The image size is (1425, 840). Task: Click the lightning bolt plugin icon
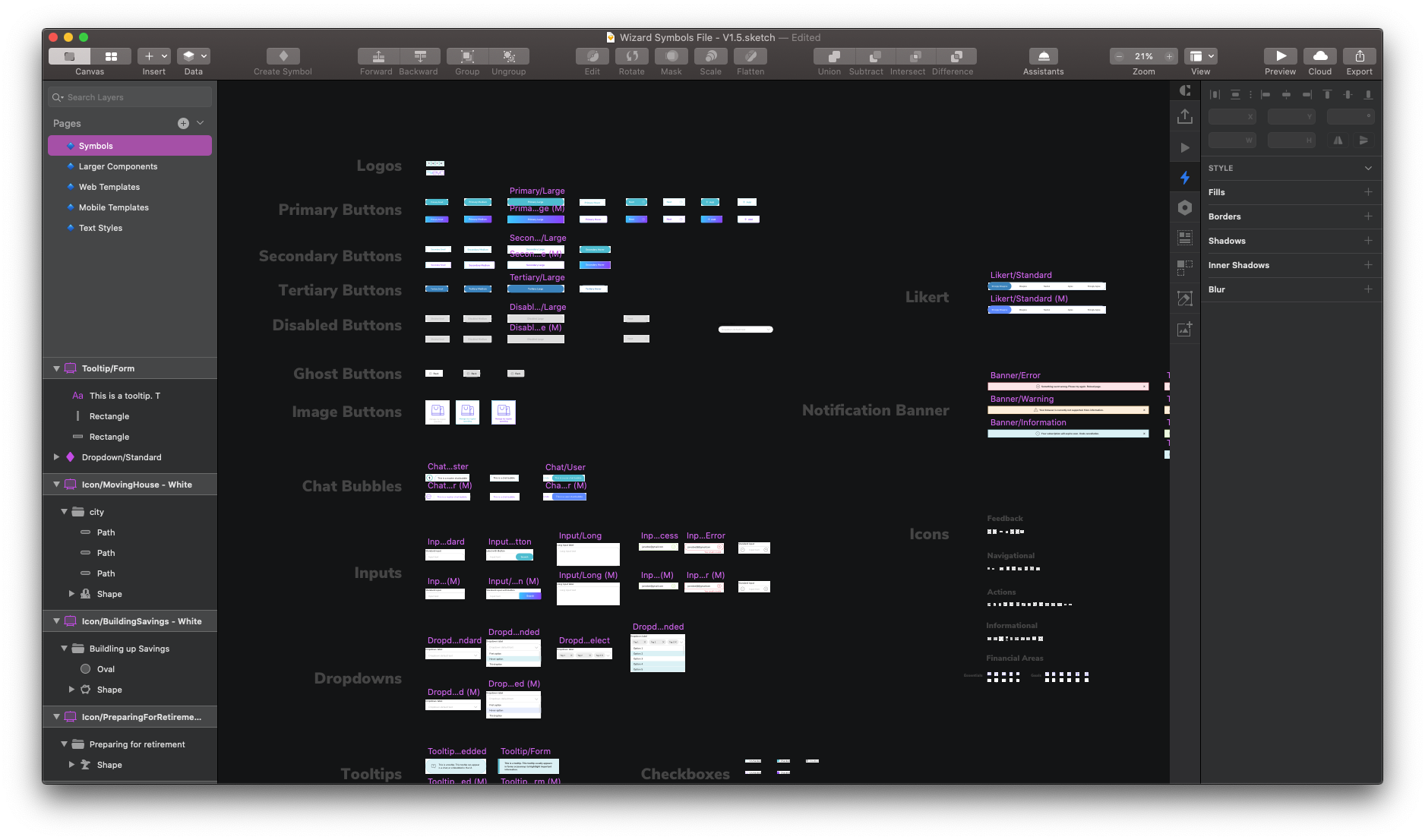coord(1185,178)
